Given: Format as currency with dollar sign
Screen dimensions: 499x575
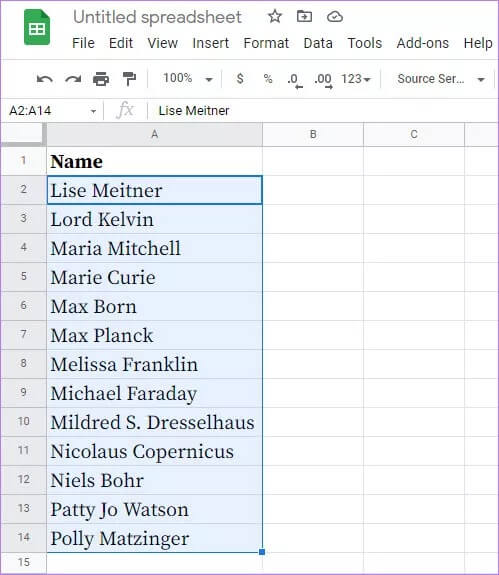Looking at the screenshot, I should pyautogui.click(x=240, y=78).
